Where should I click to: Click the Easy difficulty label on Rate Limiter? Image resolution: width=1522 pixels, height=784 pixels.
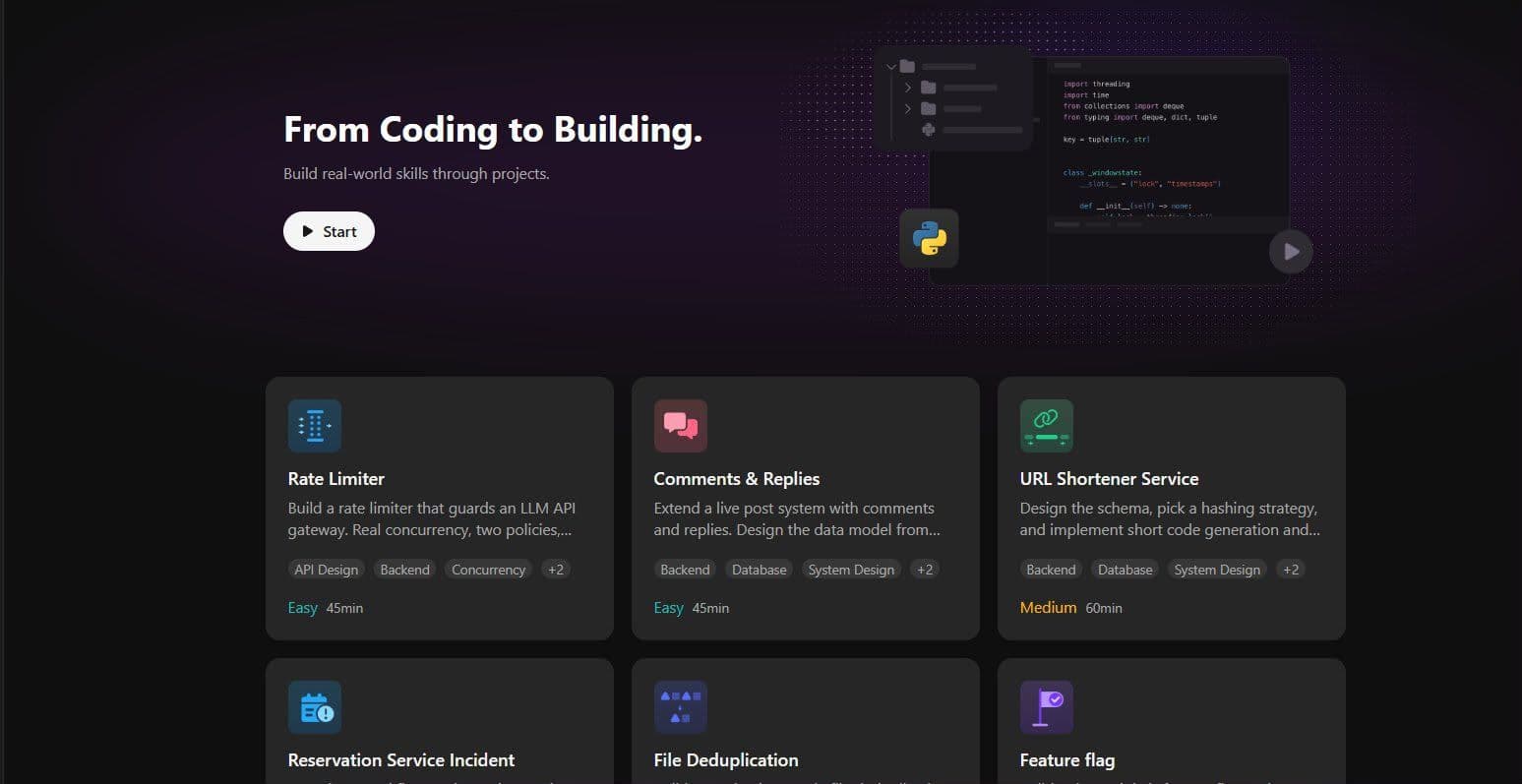click(303, 608)
